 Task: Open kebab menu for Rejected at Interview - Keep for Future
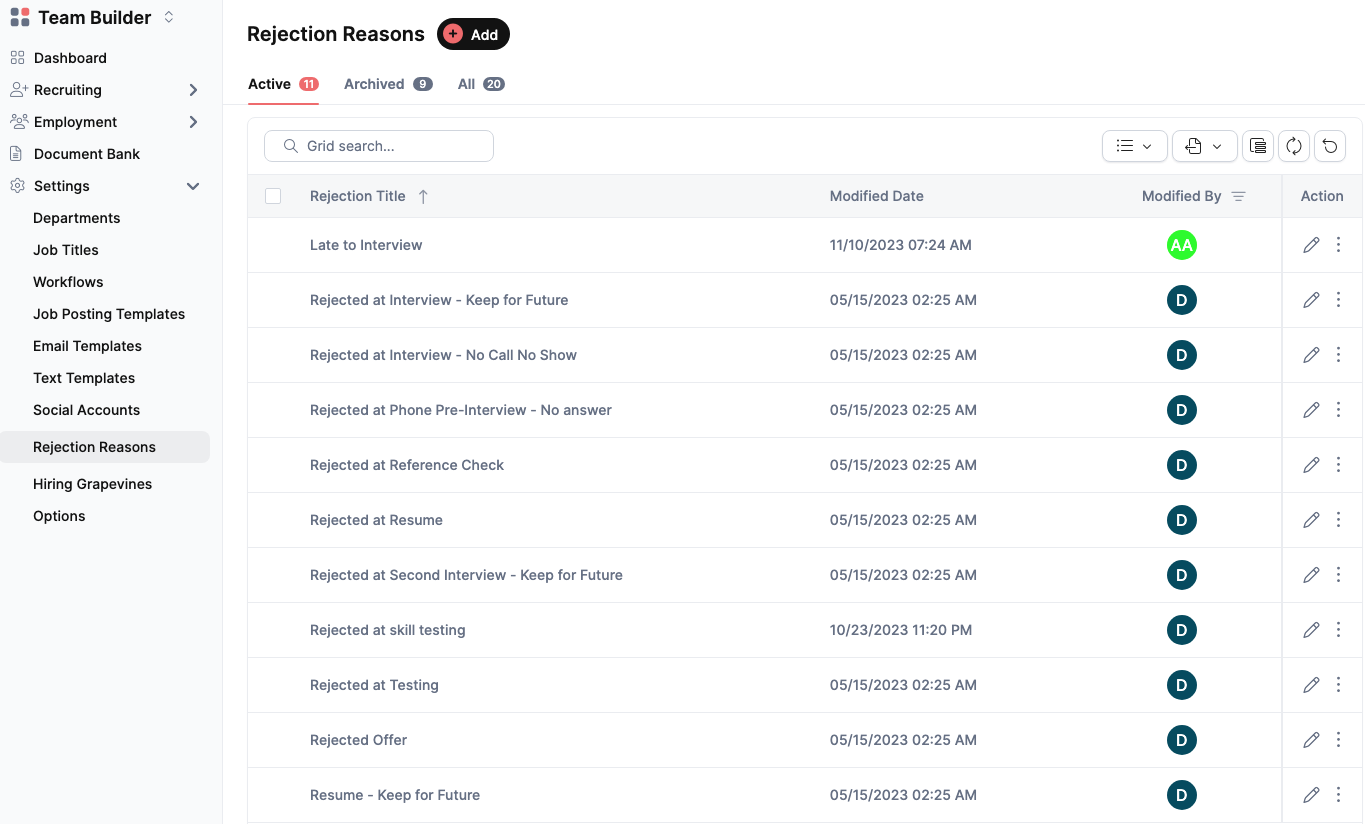coord(1338,300)
